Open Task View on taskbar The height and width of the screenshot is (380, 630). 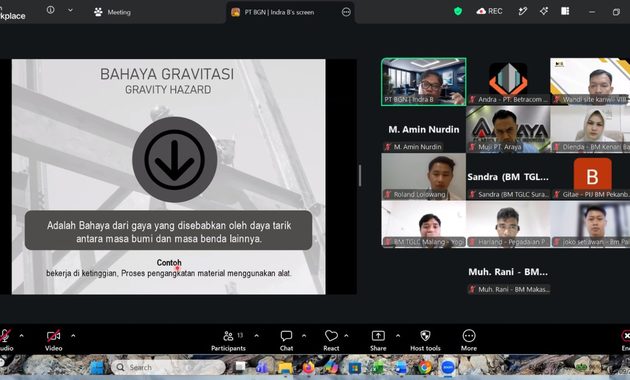[240, 366]
